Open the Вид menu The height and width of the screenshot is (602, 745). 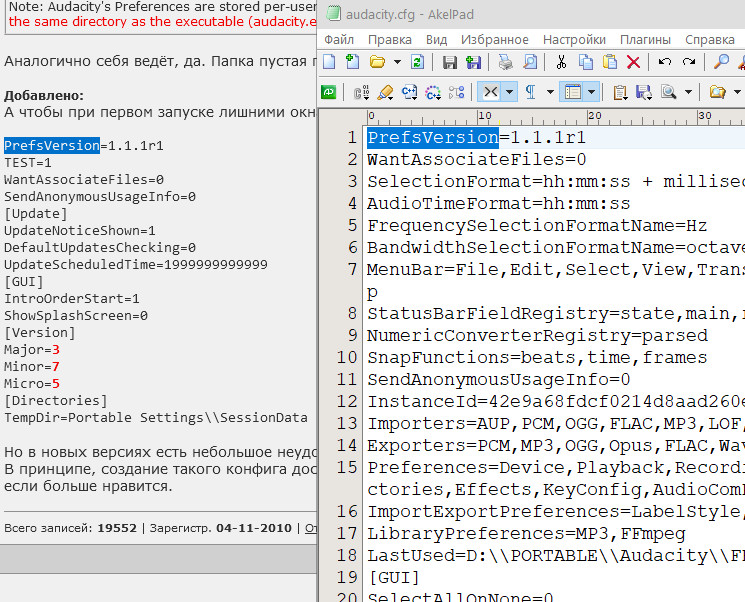[436, 39]
